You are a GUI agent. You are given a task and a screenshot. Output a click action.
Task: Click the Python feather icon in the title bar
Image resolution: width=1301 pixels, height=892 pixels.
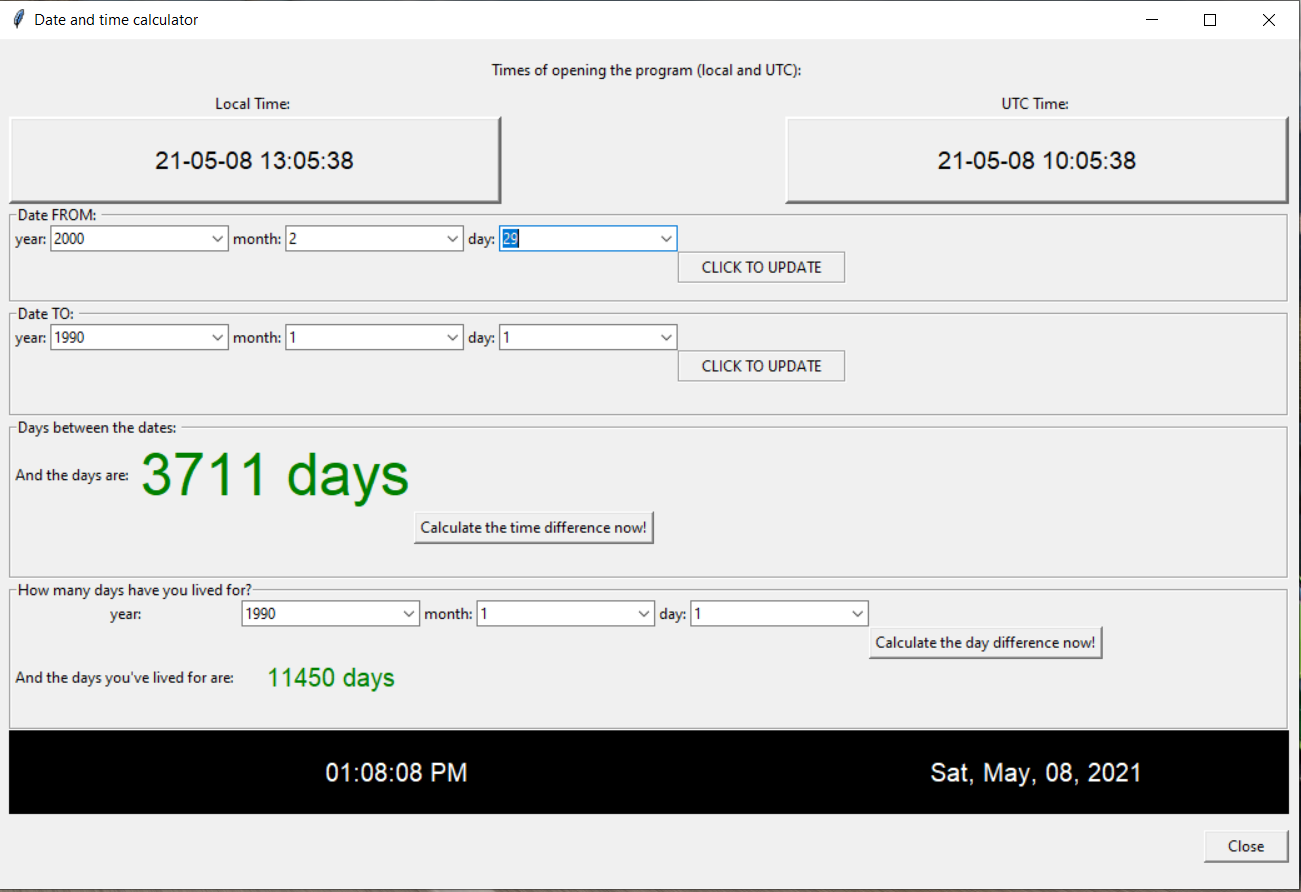[17, 18]
